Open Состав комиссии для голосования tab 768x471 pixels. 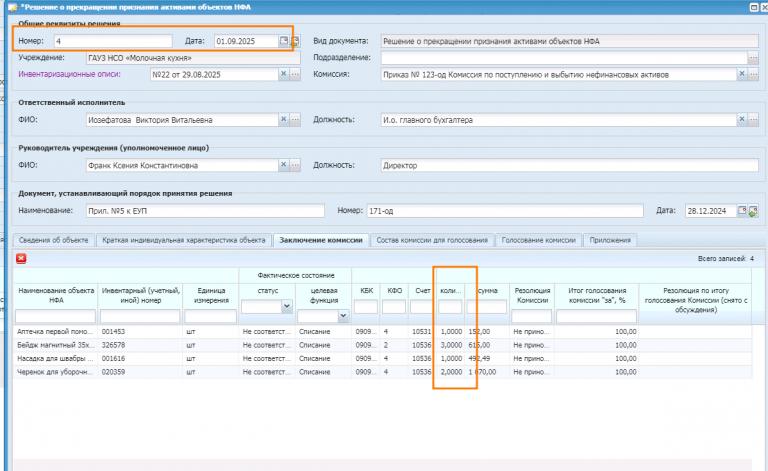[x=432, y=240]
